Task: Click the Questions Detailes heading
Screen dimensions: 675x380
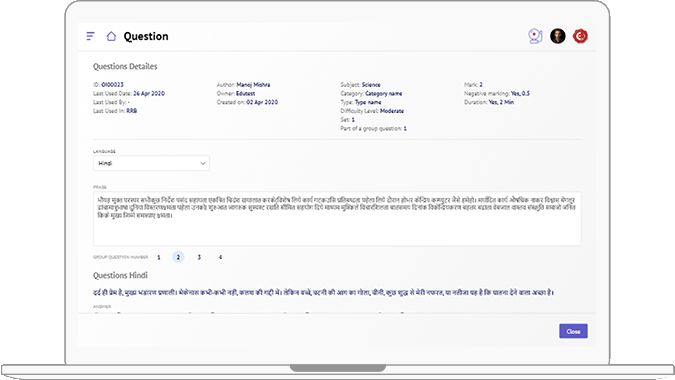Action: click(x=125, y=66)
